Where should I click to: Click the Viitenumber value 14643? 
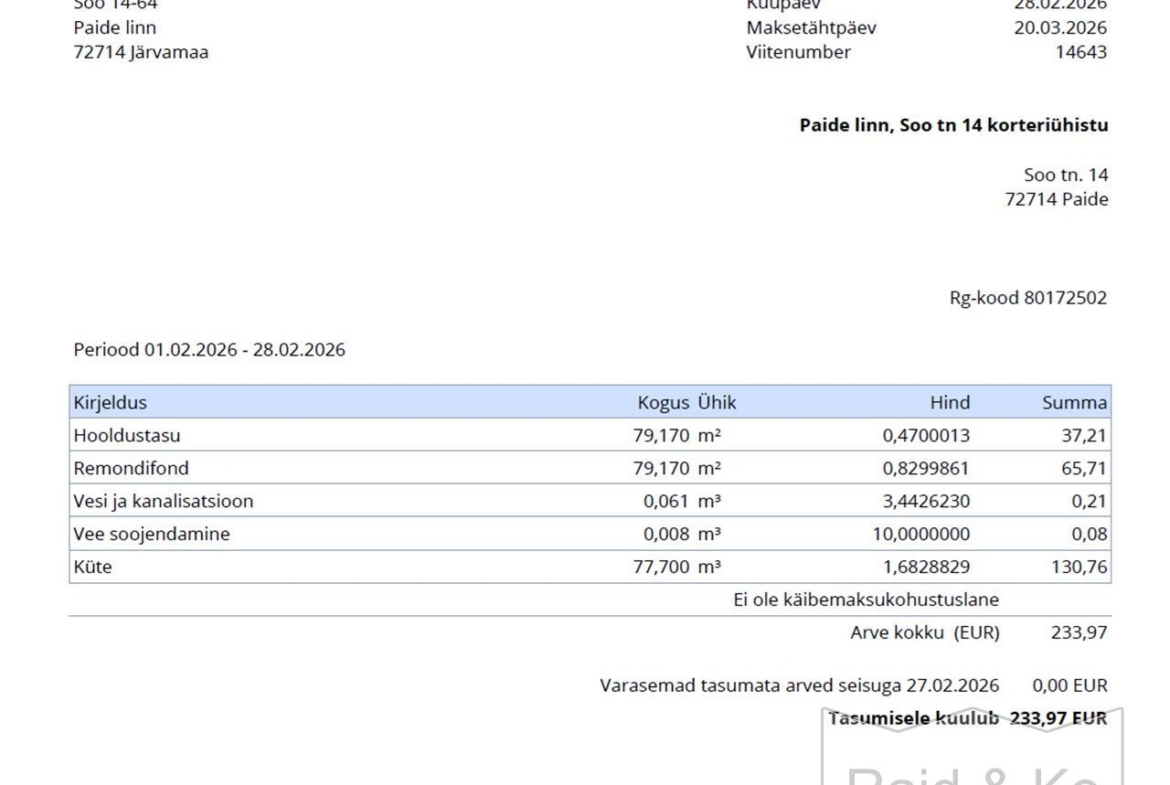point(1081,53)
